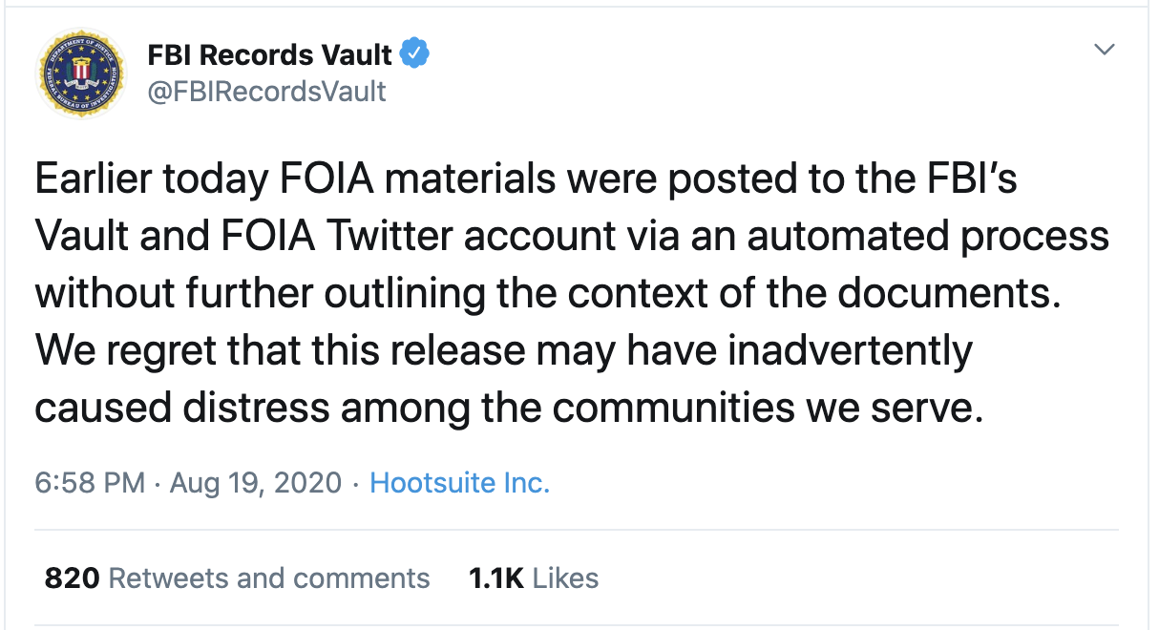Click the blue verified checkmark badge
Image resolution: width=1159 pixels, height=630 pixels.
(x=415, y=55)
